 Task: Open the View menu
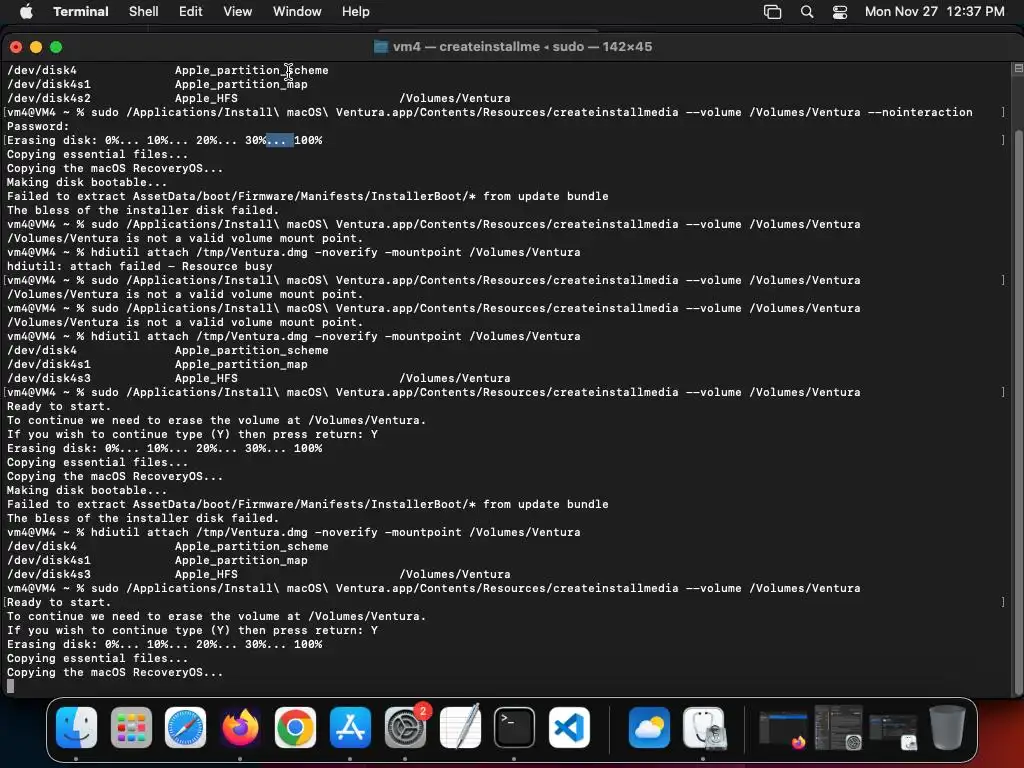(238, 12)
